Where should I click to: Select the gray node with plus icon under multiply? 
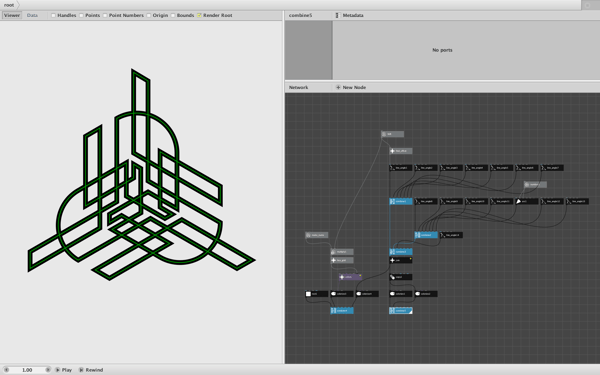pos(342,260)
